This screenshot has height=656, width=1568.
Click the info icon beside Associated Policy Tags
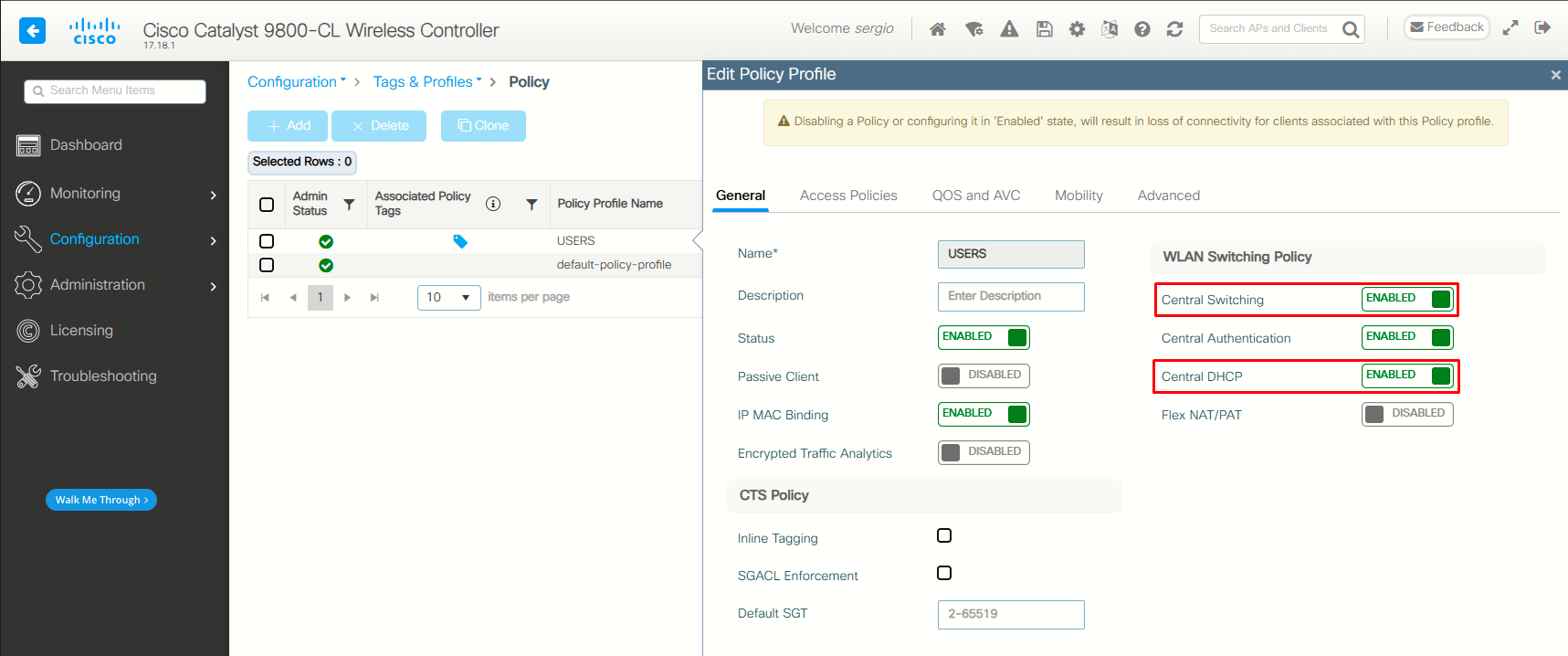(493, 204)
